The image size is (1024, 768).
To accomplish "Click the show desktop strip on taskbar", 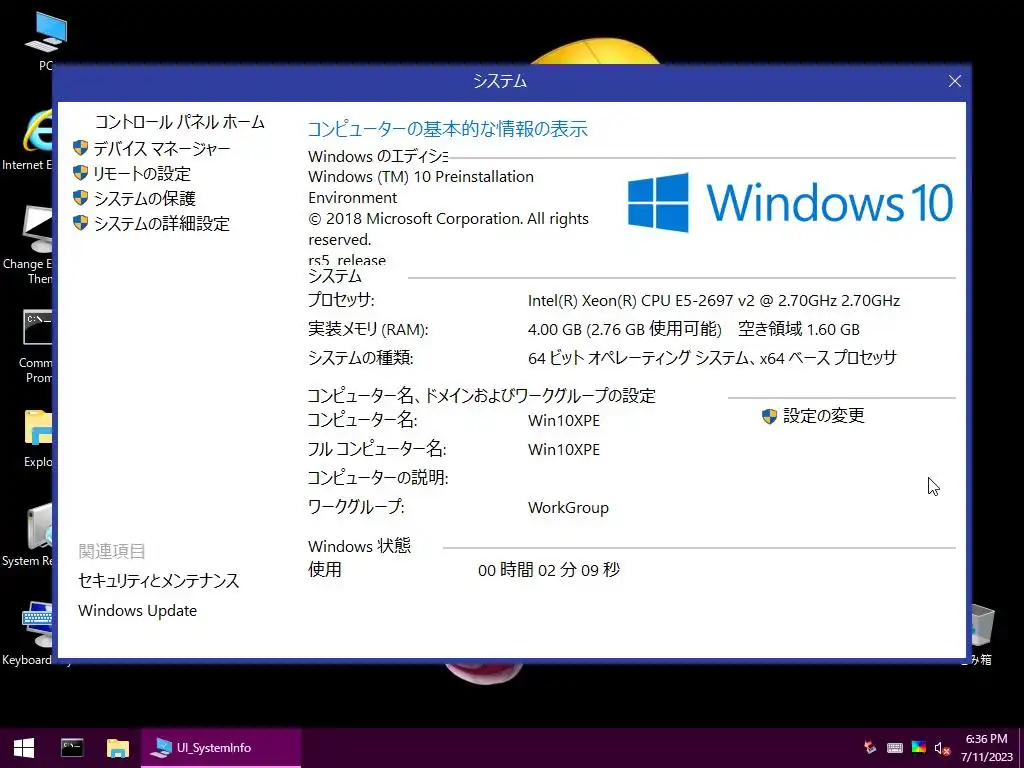I will click(1021, 748).
